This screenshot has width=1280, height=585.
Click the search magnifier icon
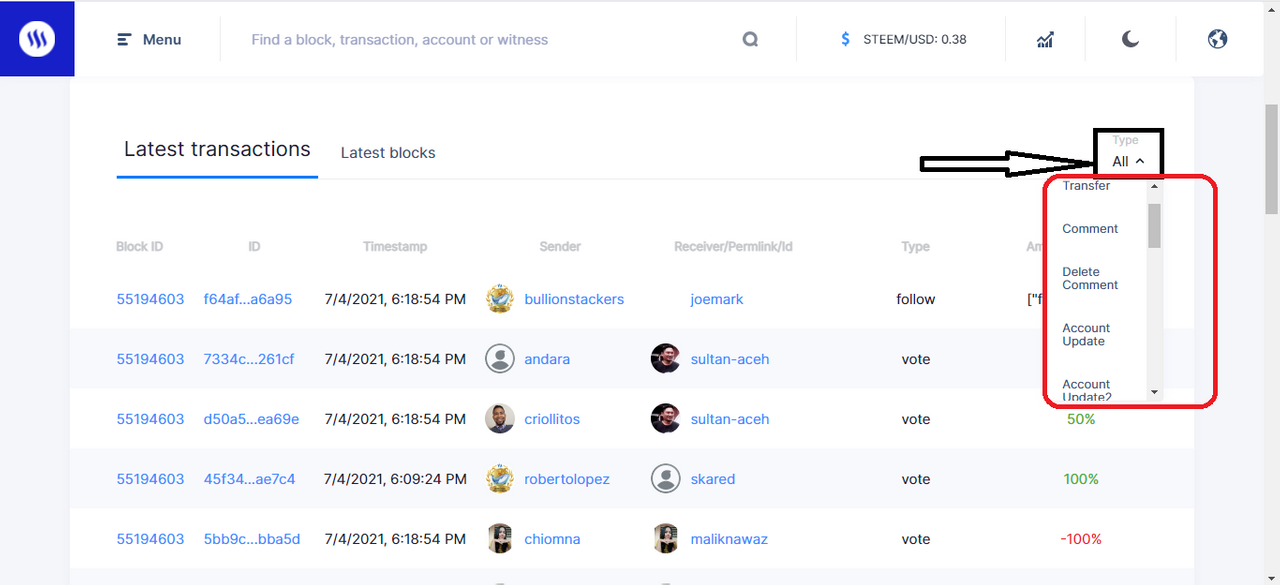(x=751, y=40)
